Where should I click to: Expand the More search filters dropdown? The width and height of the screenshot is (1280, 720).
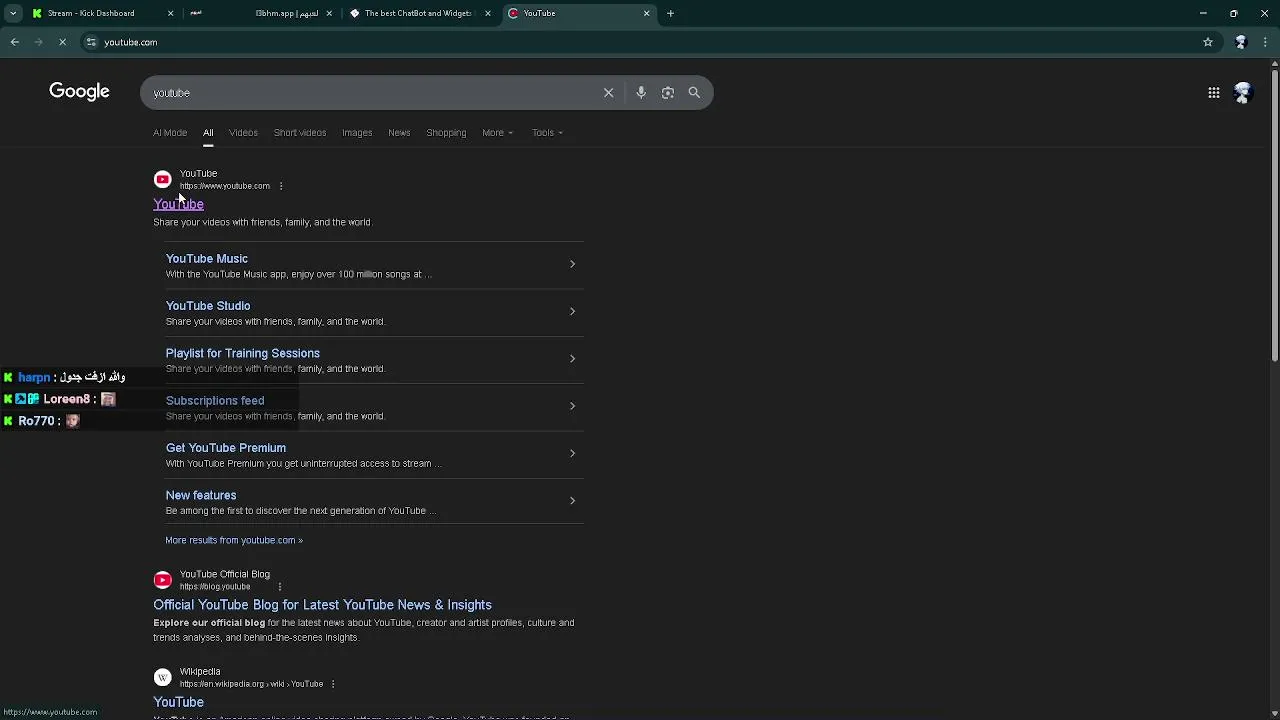tap(497, 132)
